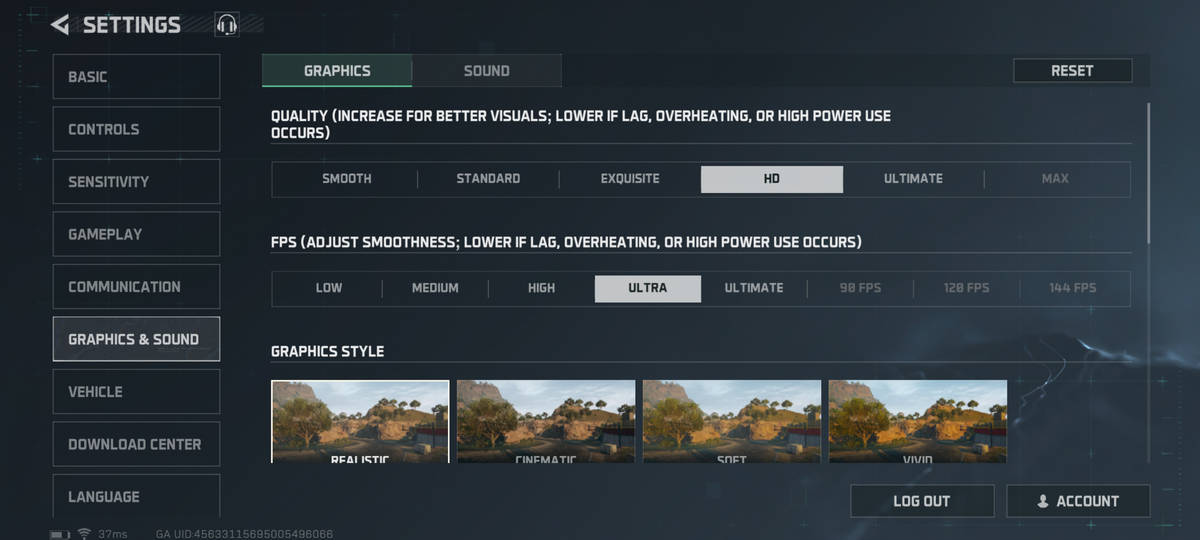Go to Sensitivity settings
The image size is (1200, 540).
pyautogui.click(x=136, y=182)
